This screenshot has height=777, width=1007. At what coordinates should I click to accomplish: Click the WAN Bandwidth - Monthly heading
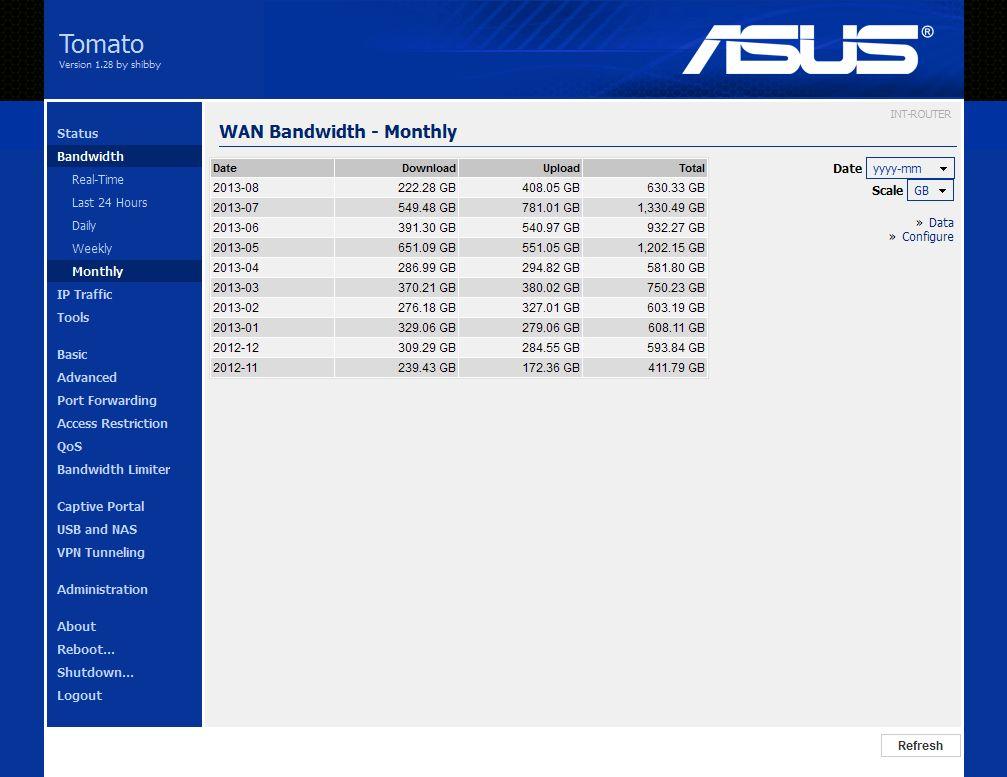click(x=338, y=132)
